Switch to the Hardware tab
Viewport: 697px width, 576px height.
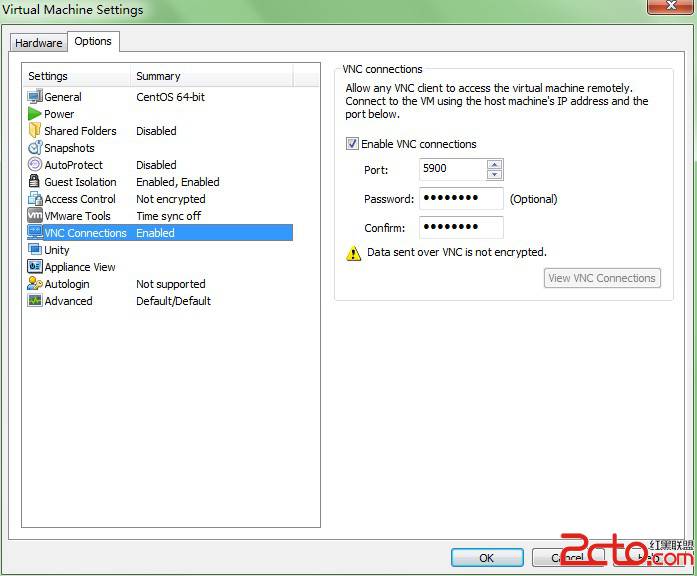click(39, 43)
